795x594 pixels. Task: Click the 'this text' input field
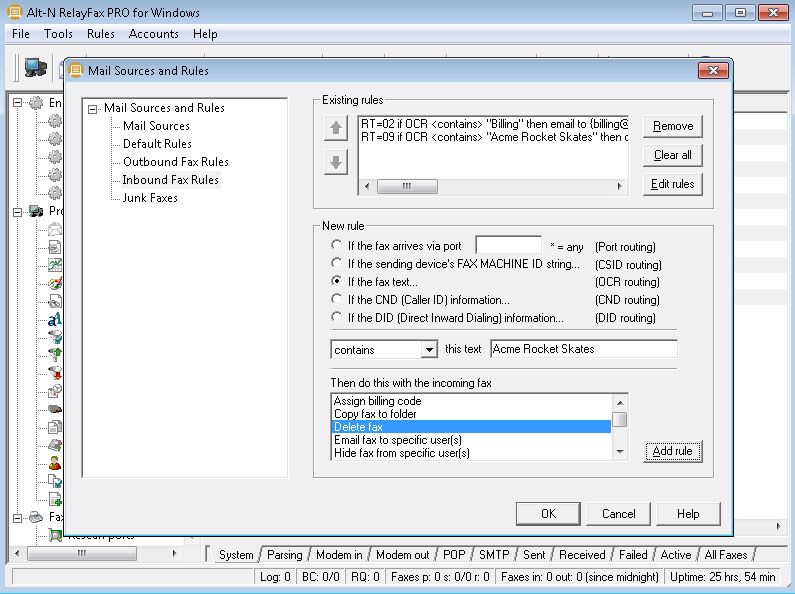coord(583,349)
